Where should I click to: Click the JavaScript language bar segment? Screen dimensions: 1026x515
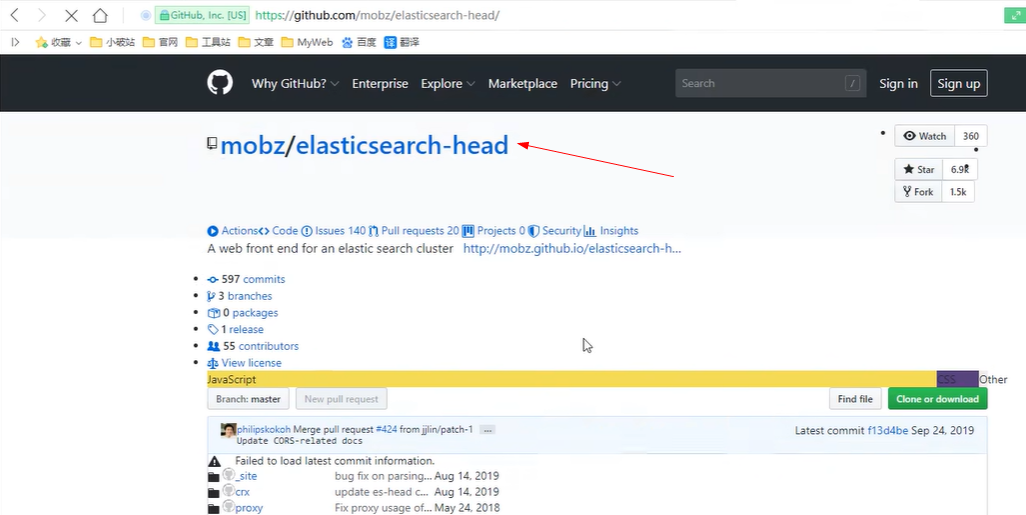[572, 380]
